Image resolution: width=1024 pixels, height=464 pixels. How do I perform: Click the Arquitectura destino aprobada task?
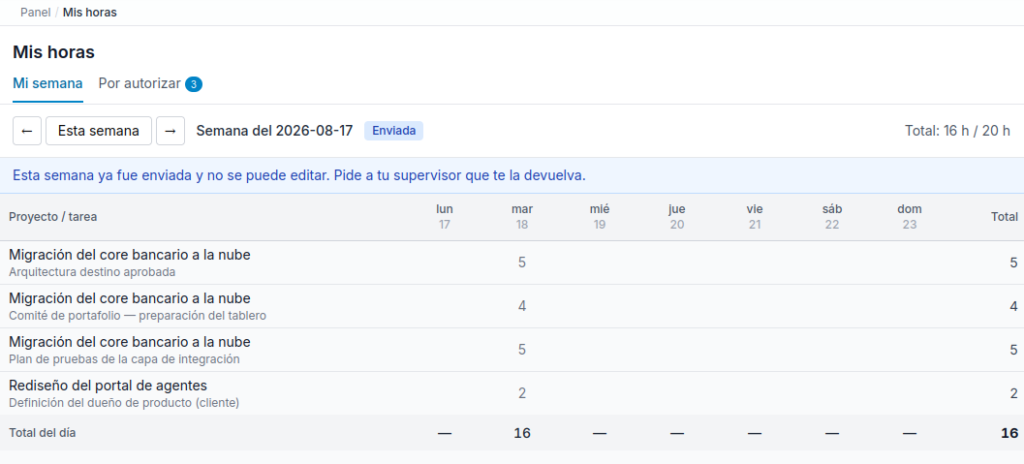point(92,272)
